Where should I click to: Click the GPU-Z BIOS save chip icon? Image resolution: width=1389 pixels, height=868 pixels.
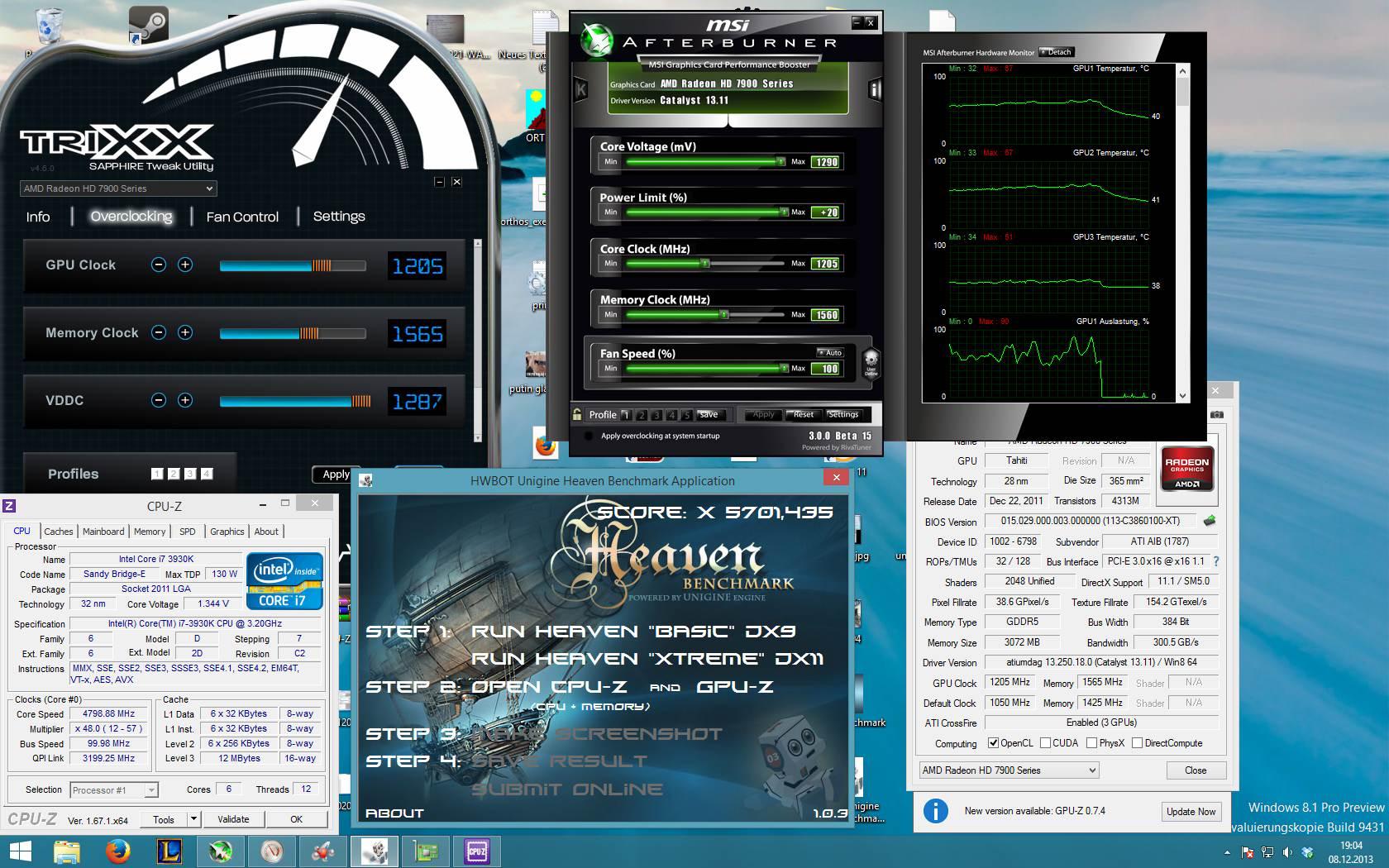pyautogui.click(x=1210, y=521)
